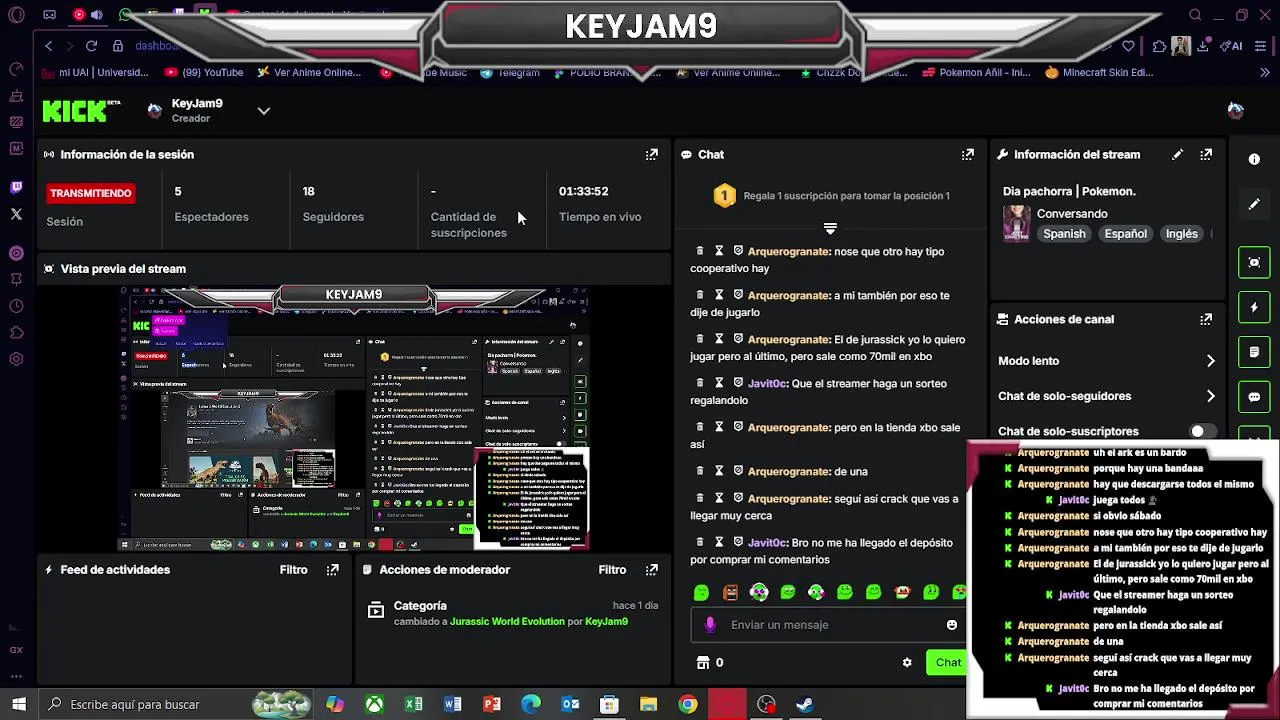Screen dimensions: 1280x720
Task: Open the emoji picker in message box
Action: click(x=952, y=625)
